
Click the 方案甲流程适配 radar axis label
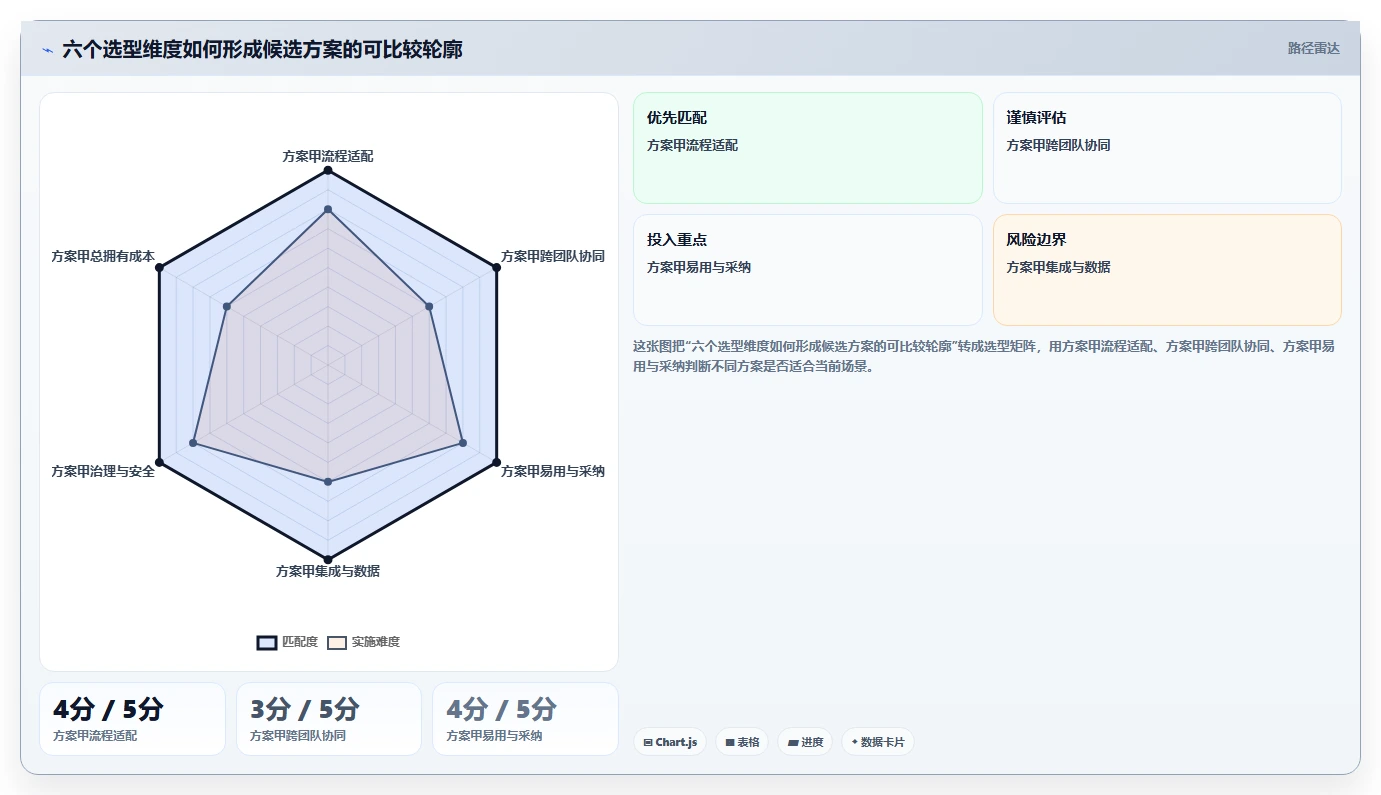coord(328,156)
